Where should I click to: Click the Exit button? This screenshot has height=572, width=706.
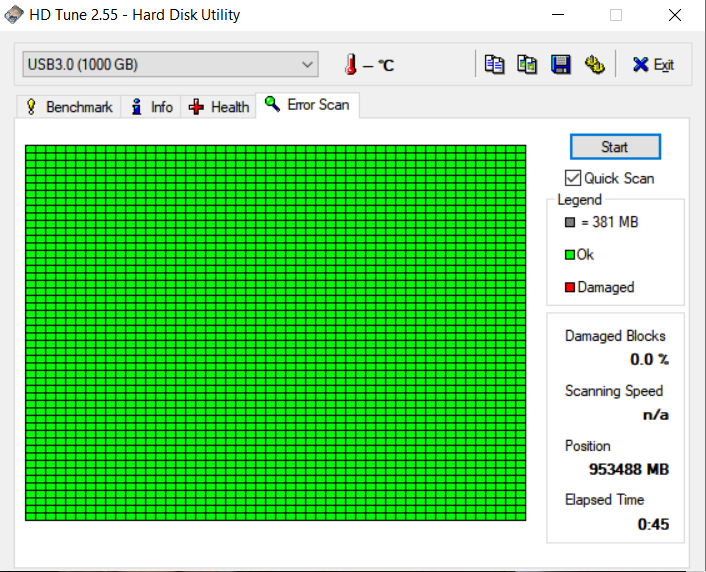pos(653,65)
